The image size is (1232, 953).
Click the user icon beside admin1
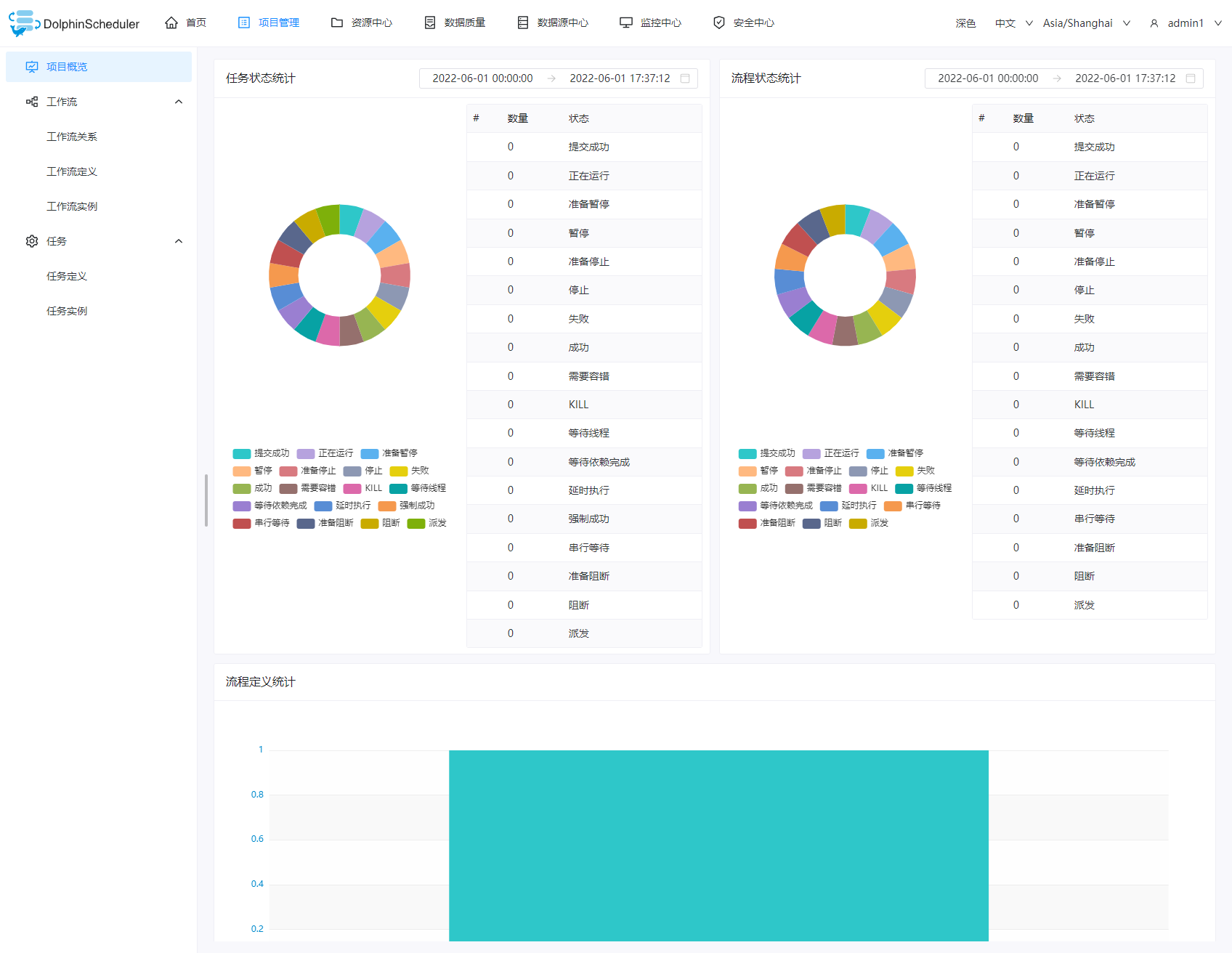point(1154,23)
